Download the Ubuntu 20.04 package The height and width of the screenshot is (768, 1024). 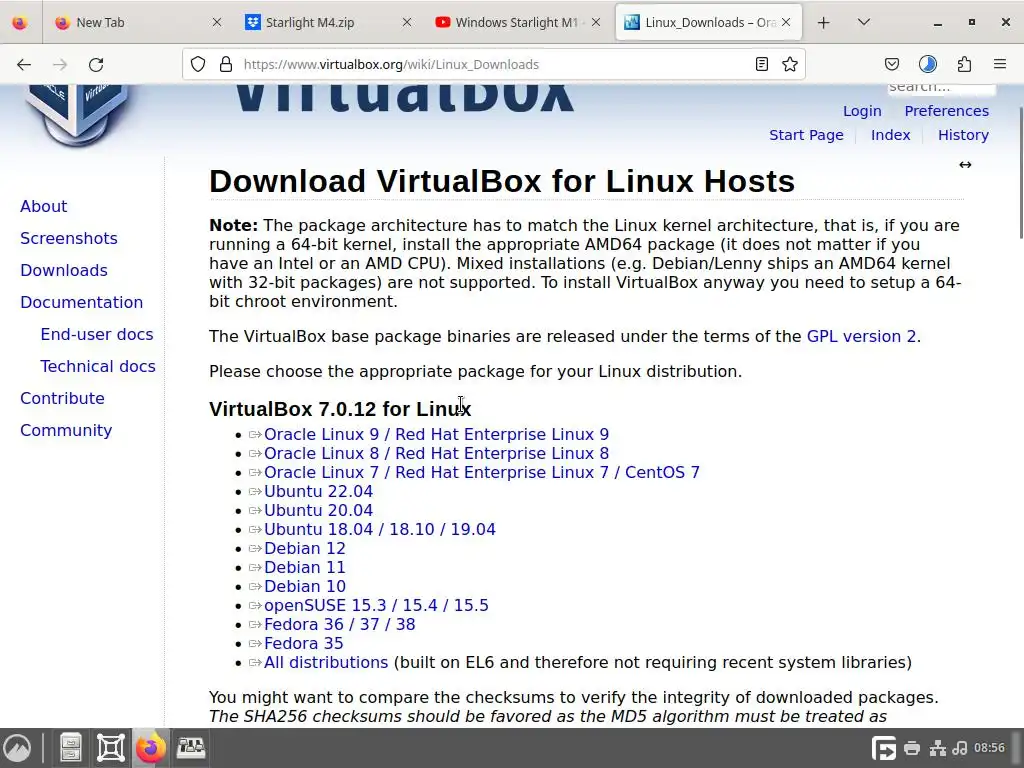[318, 510]
